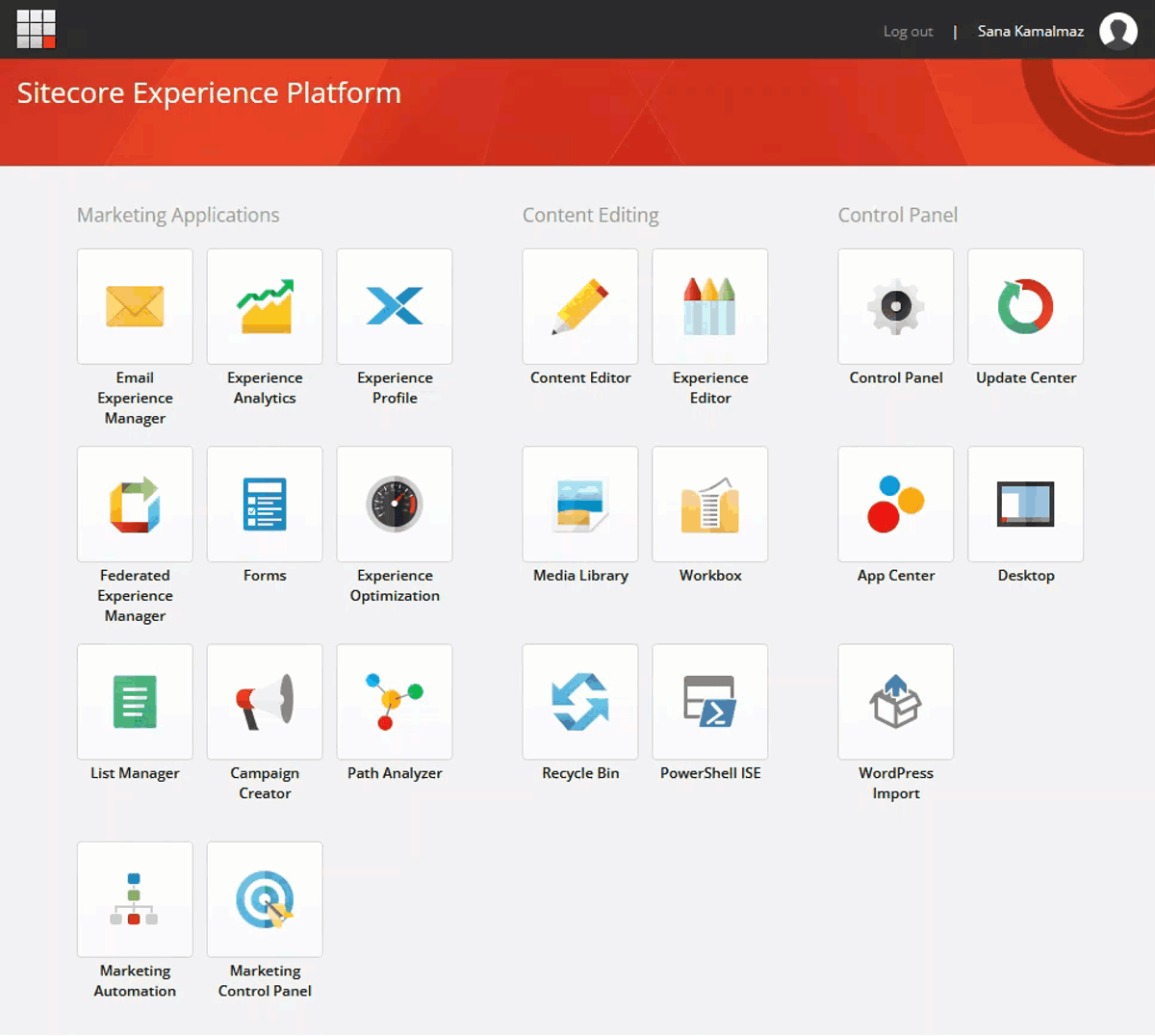Open Marketing Automation flowchart icon

coord(135,899)
